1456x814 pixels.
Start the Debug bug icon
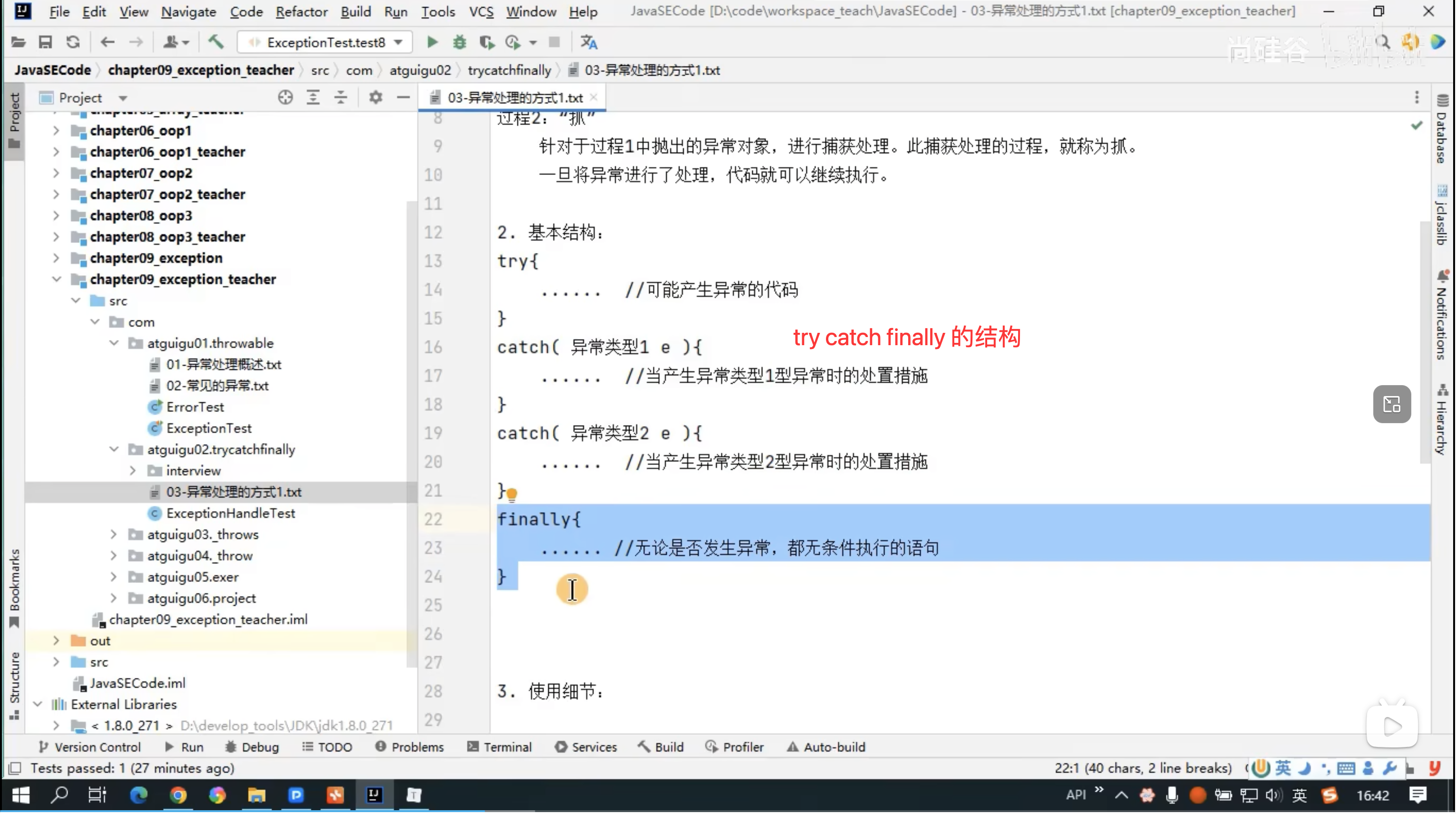tap(459, 42)
